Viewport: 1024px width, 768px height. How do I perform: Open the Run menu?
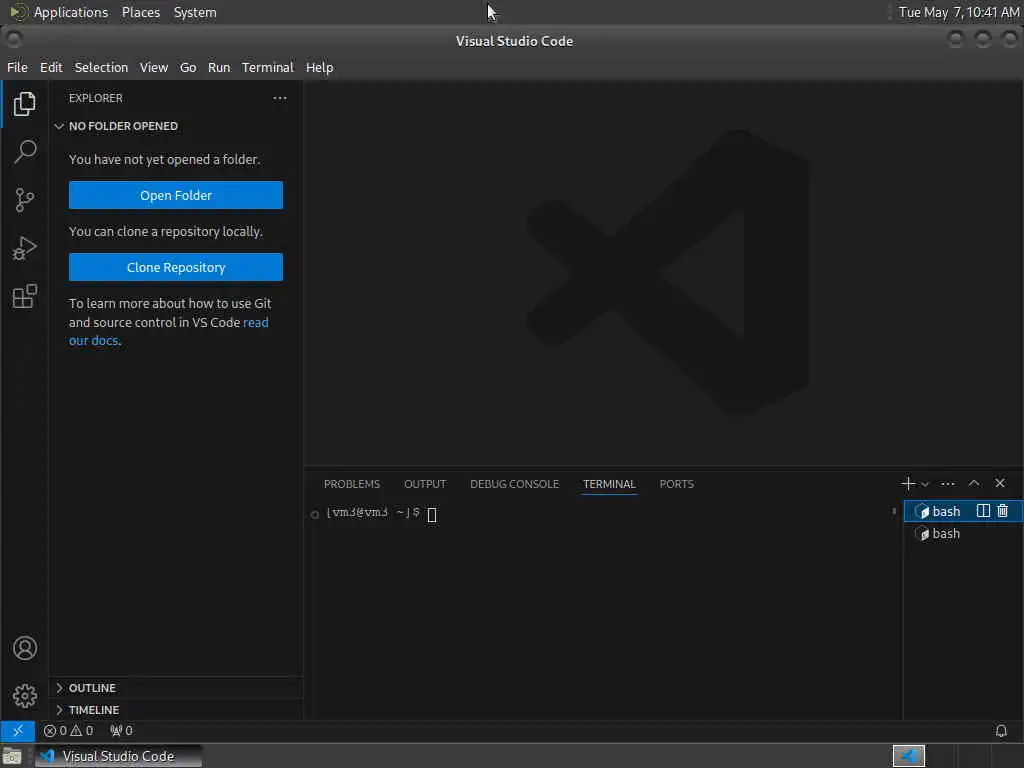click(219, 67)
